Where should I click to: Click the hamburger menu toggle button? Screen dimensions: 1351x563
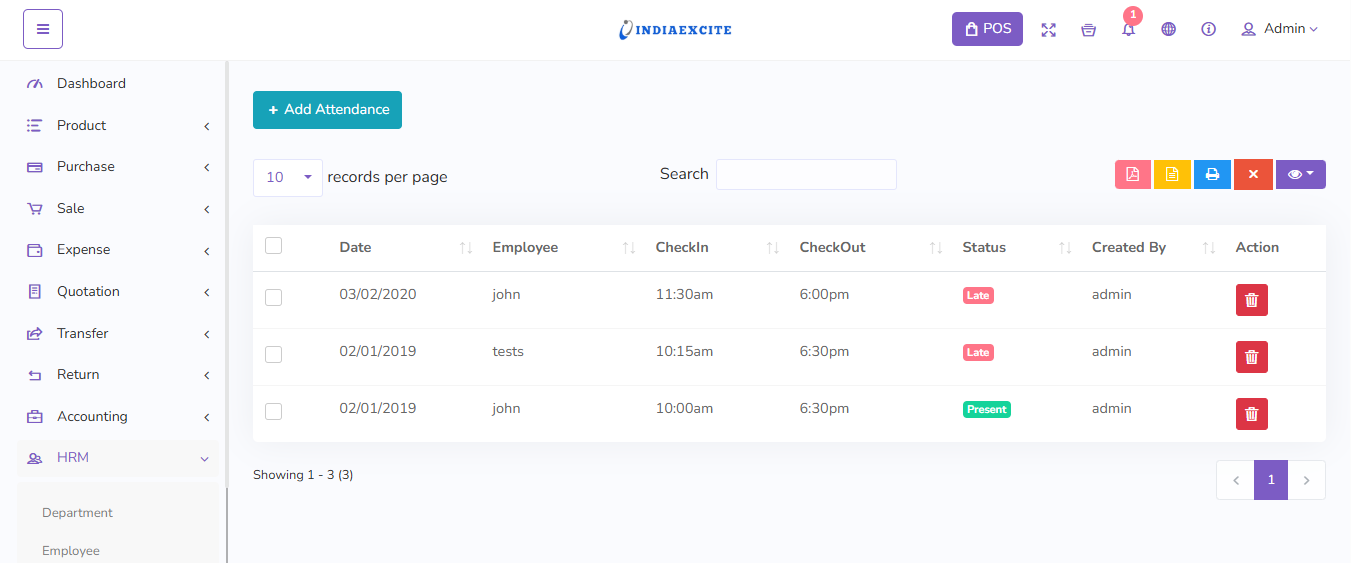tap(43, 29)
